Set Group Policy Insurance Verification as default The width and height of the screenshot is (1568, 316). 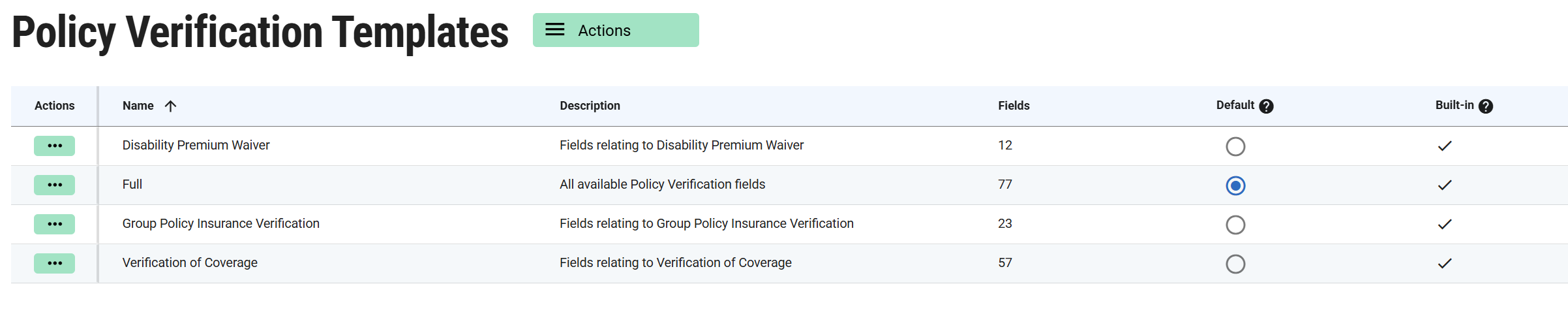[1235, 225]
